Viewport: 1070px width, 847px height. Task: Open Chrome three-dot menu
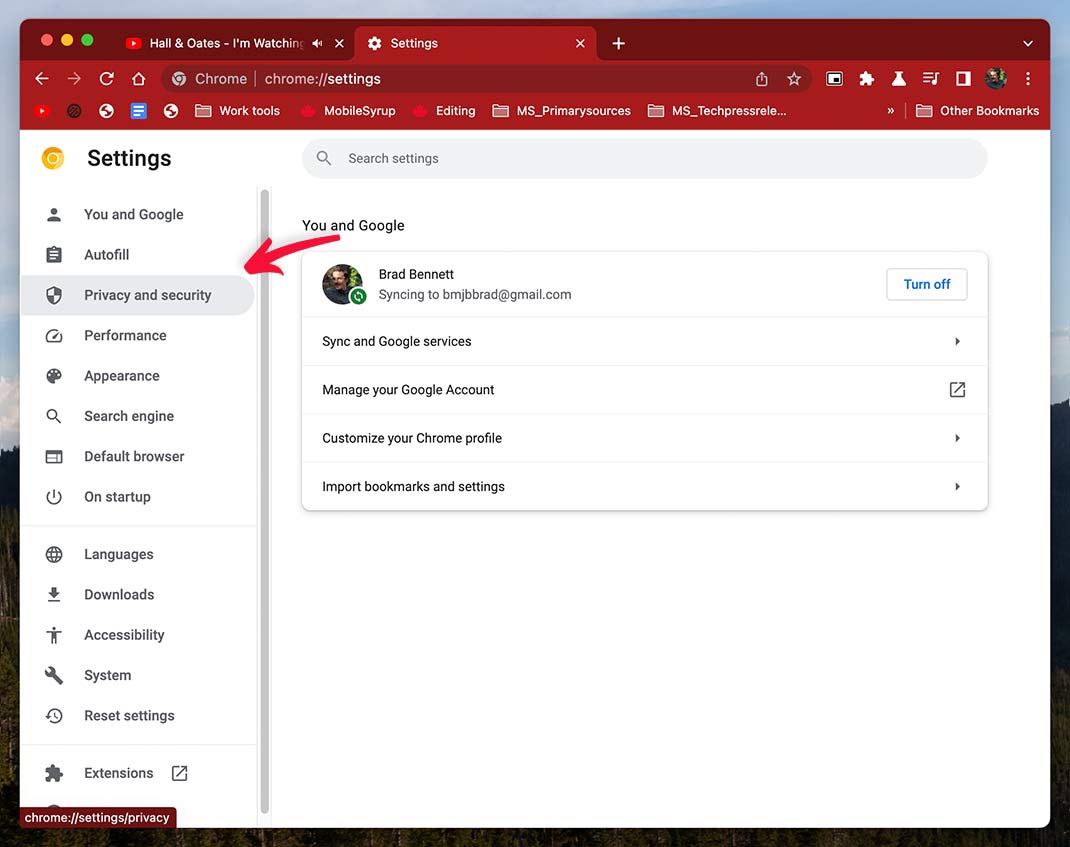[x=1028, y=79]
